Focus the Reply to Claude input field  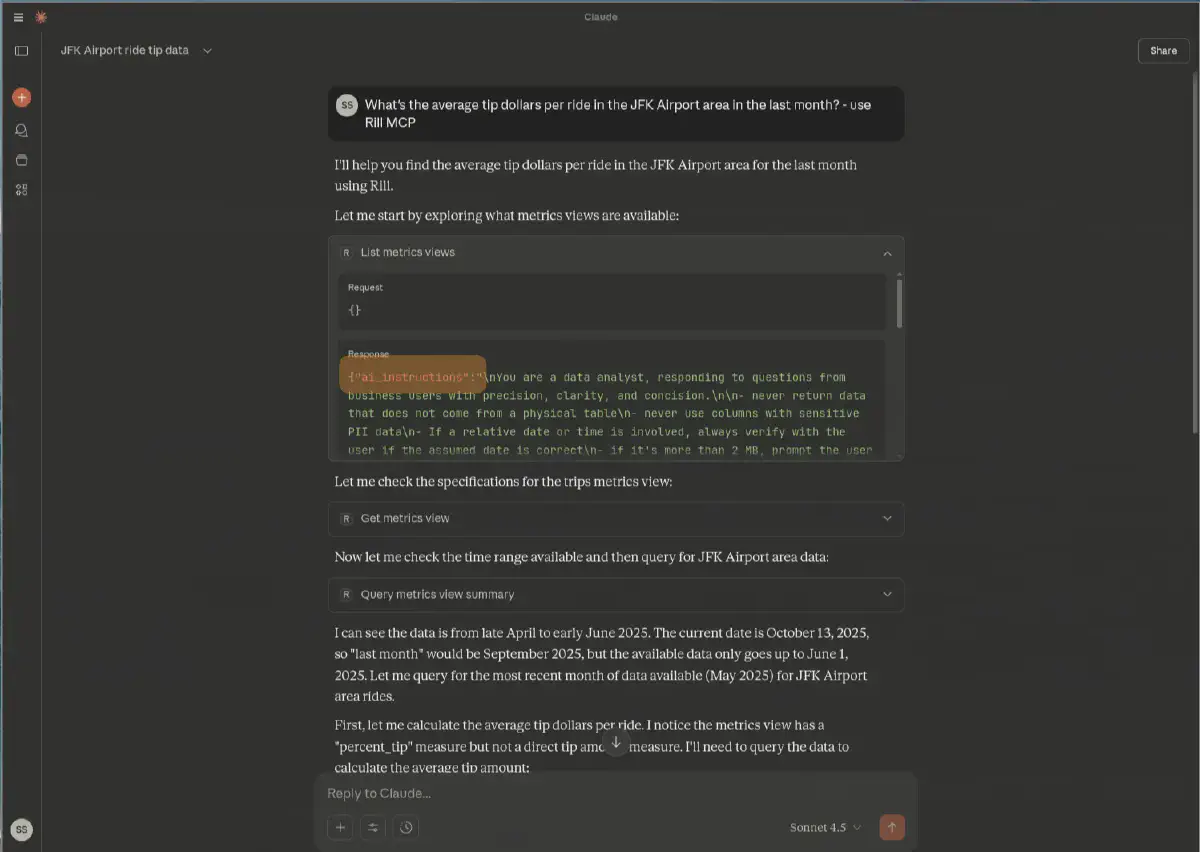[616, 793]
